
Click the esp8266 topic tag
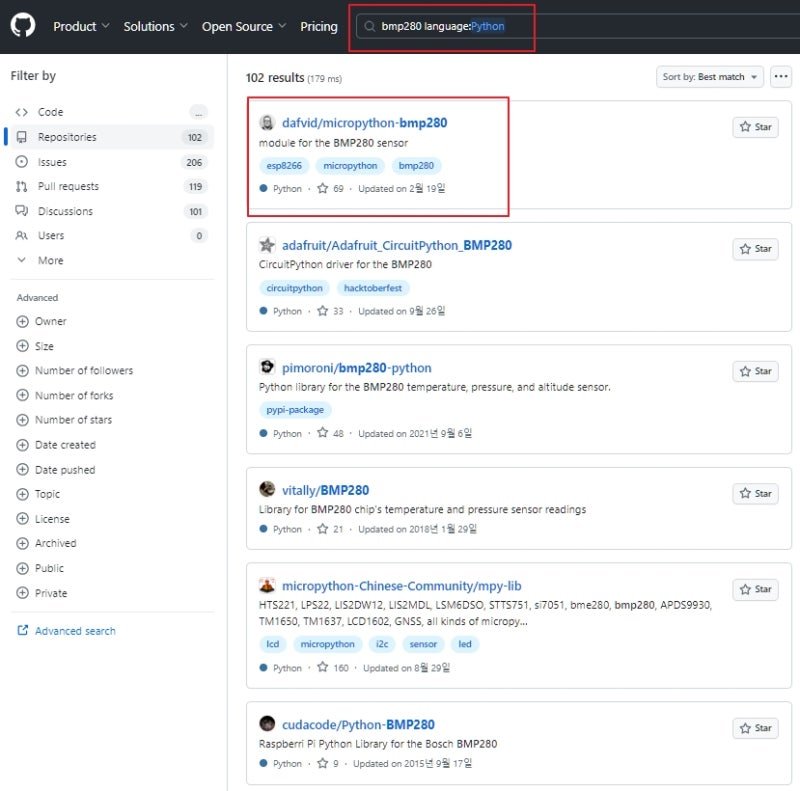click(x=284, y=165)
